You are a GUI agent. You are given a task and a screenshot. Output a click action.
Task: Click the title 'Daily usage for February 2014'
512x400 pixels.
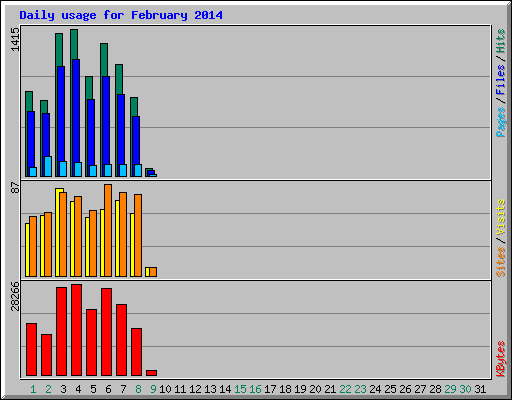click(121, 15)
